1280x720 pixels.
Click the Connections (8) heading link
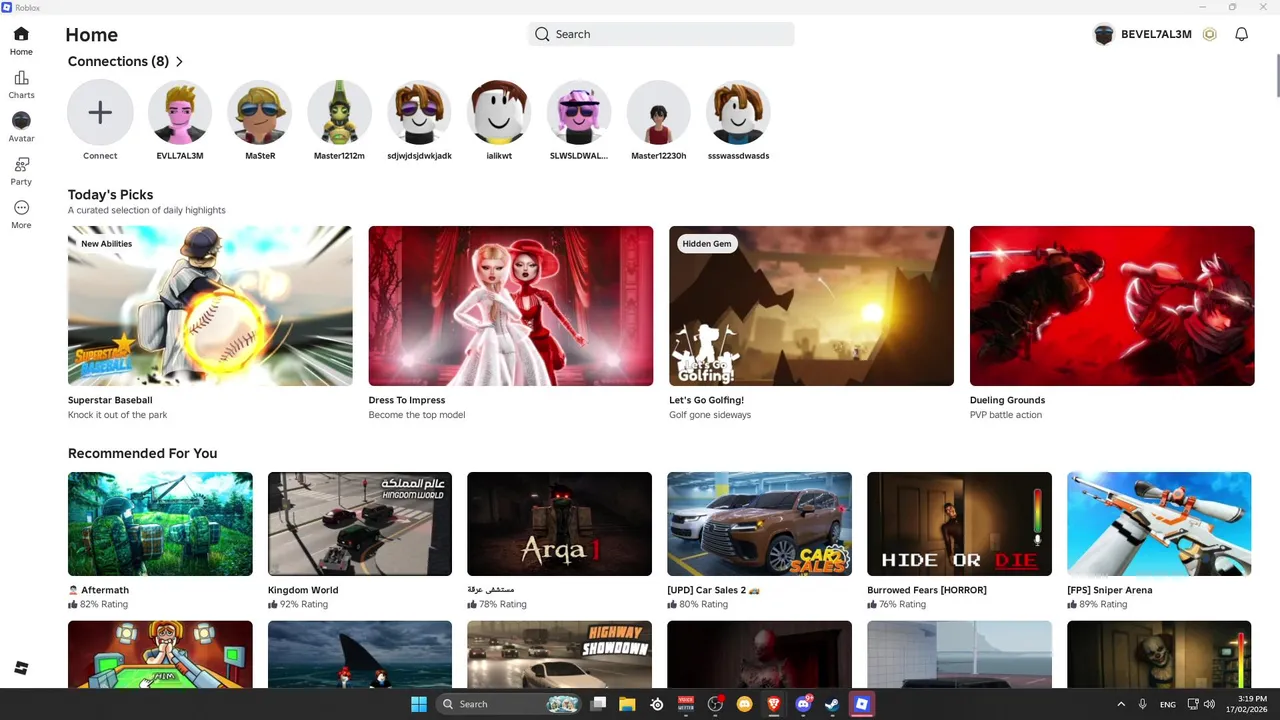(118, 62)
